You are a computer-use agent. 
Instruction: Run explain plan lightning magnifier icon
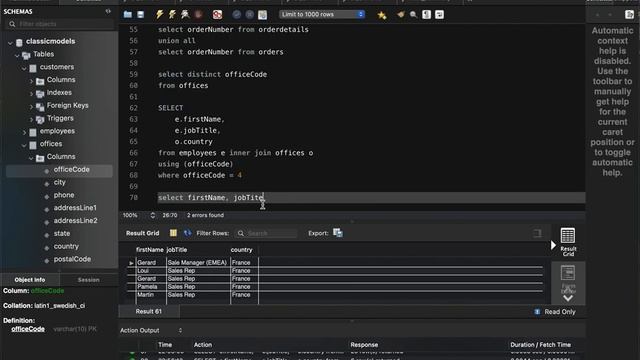185,15
